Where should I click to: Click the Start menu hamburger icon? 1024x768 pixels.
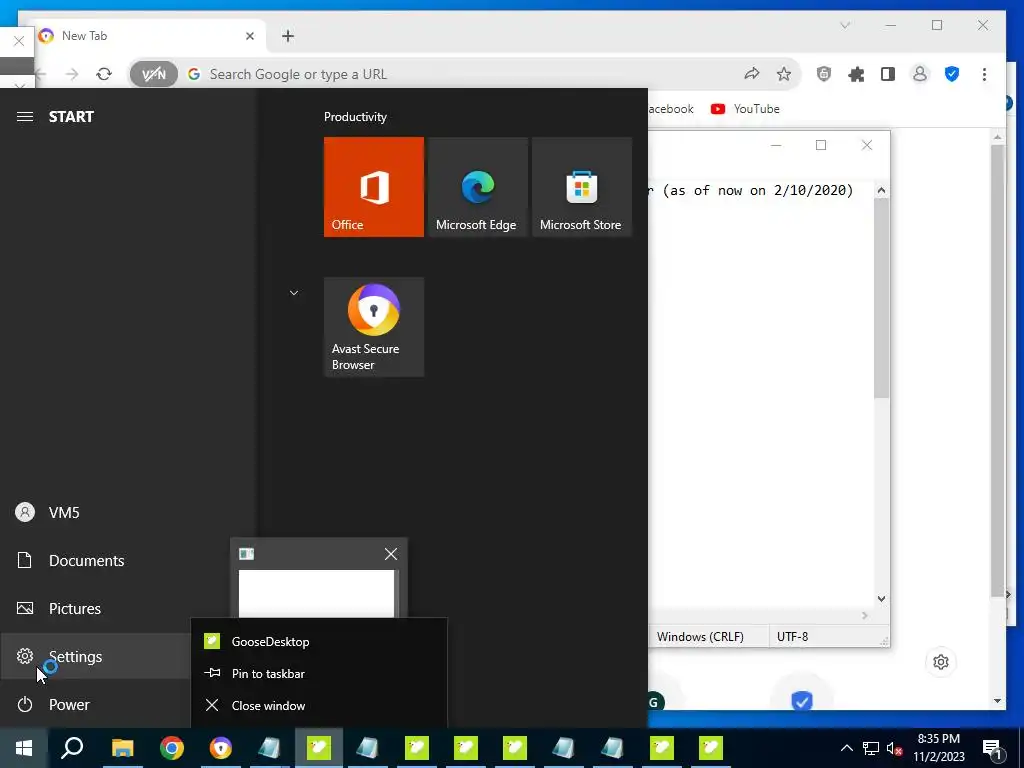pos(25,116)
